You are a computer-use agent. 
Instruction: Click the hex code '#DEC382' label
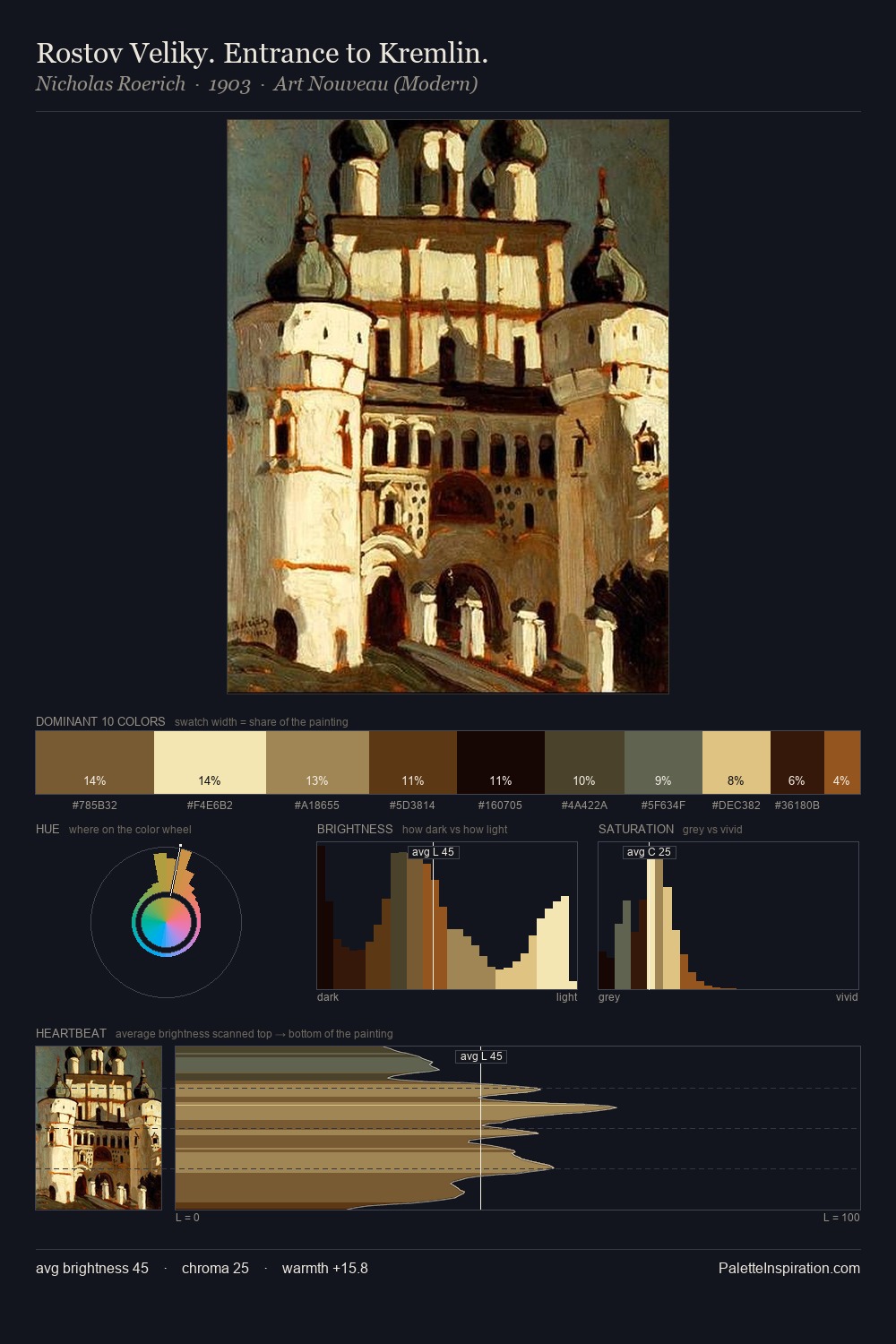[x=737, y=806]
